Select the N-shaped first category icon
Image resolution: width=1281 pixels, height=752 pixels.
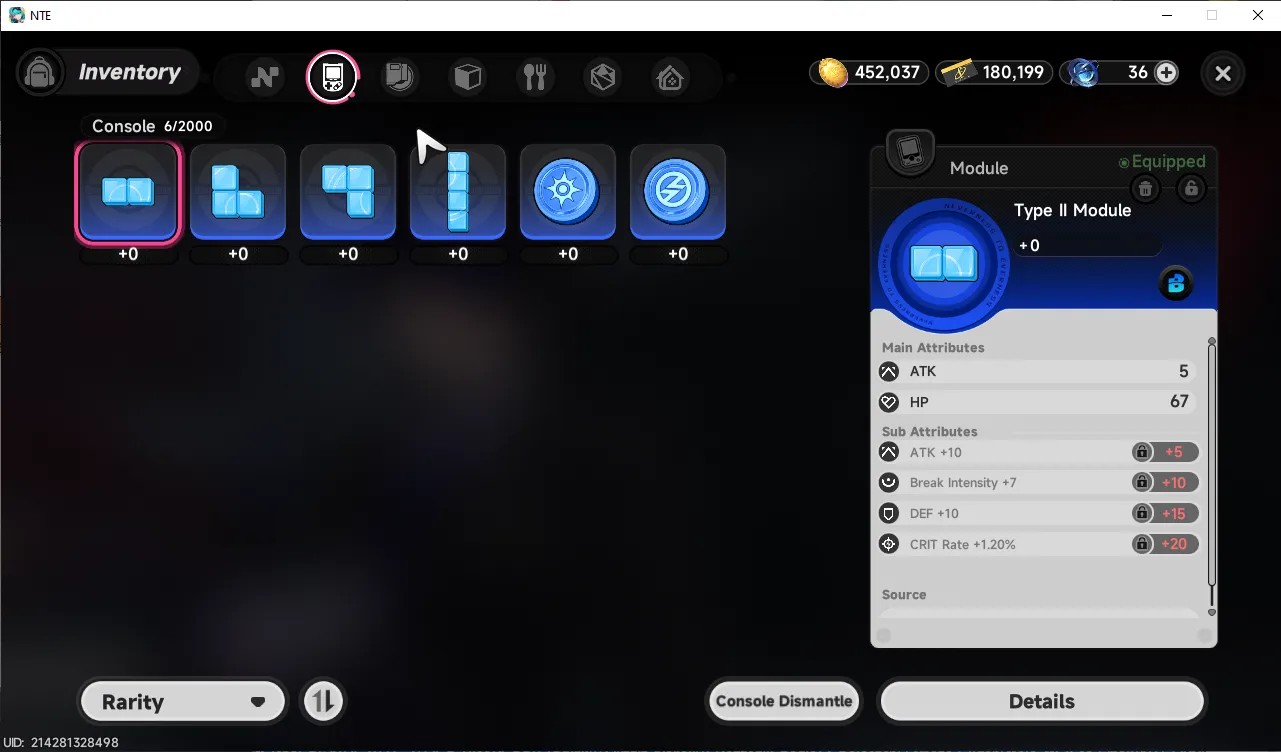coord(265,77)
